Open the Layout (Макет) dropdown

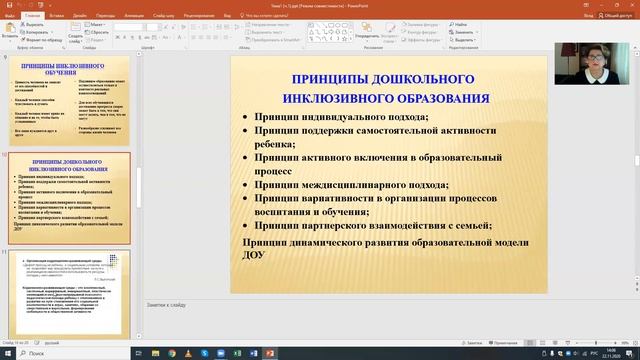pos(95,24)
